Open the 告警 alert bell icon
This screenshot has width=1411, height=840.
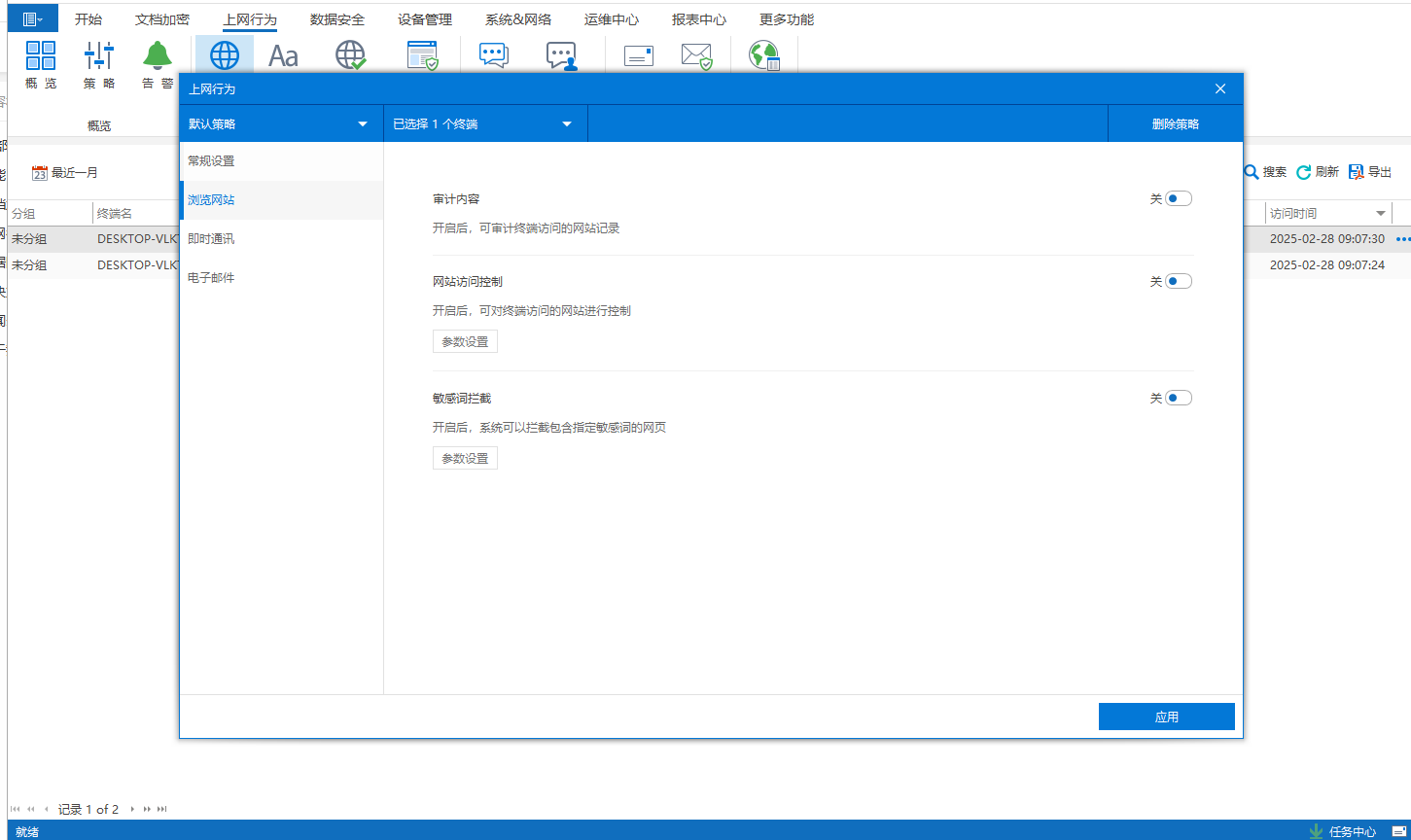pos(158,55)
